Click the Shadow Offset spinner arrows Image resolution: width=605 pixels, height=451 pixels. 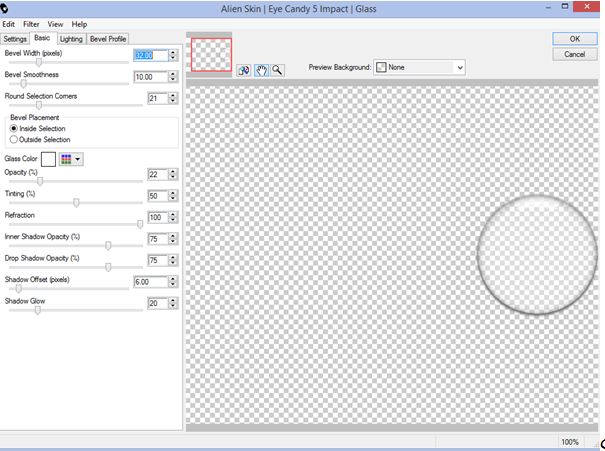click(x=173, y=282)
